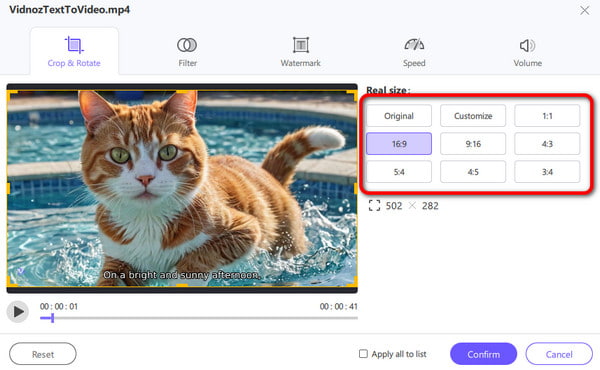600x370 pixels.
Task: Switch to the Filter tab
Action: [187, 52]
